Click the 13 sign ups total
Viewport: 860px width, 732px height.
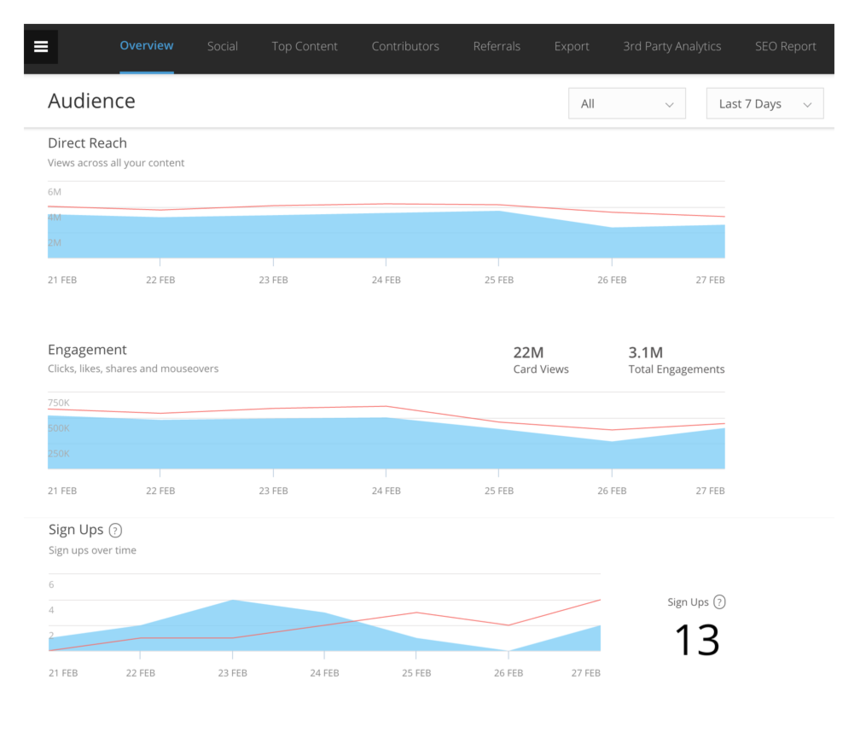coord(696,640)
